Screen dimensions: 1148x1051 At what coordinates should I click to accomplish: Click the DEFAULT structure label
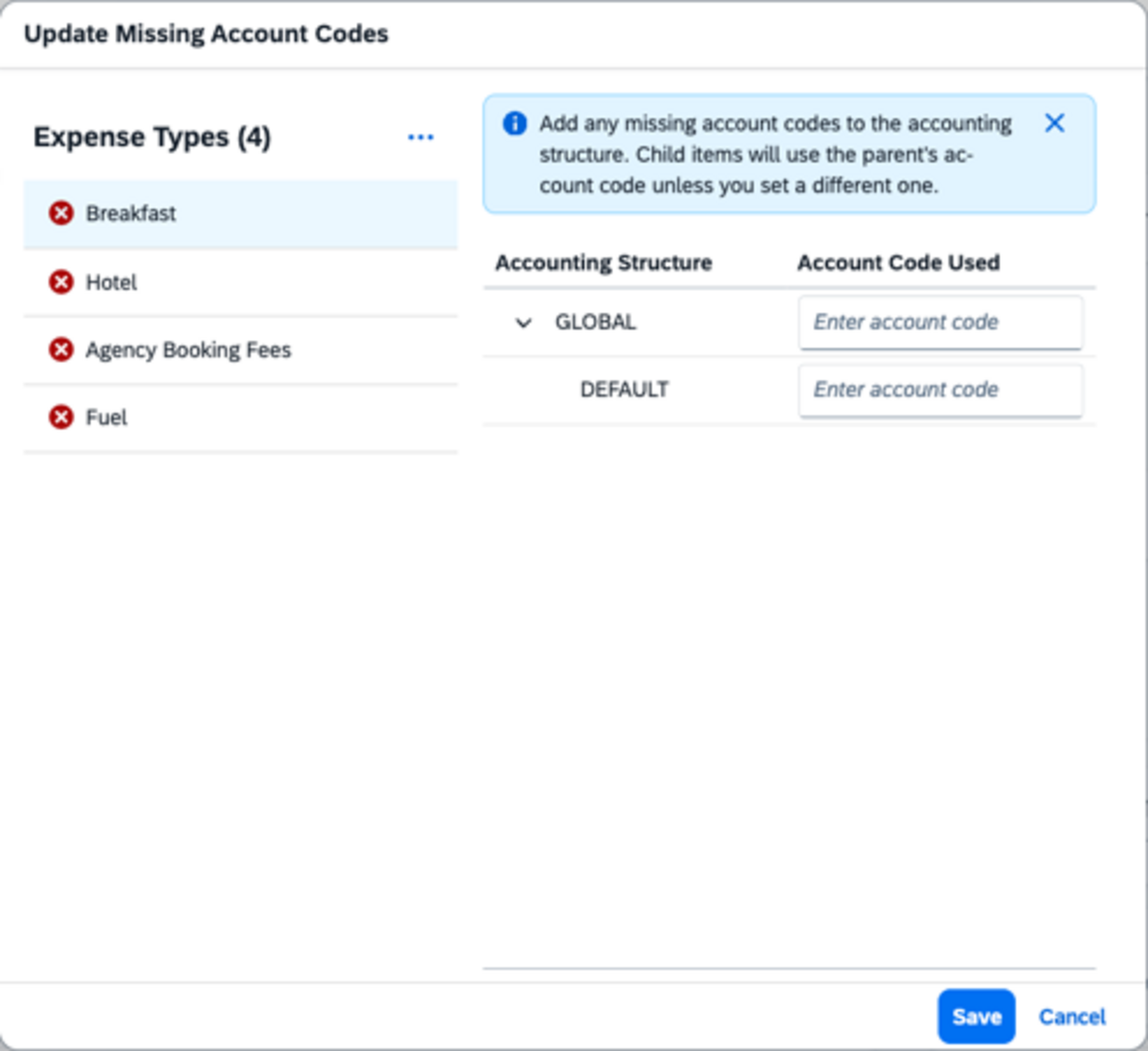(624, 389)
